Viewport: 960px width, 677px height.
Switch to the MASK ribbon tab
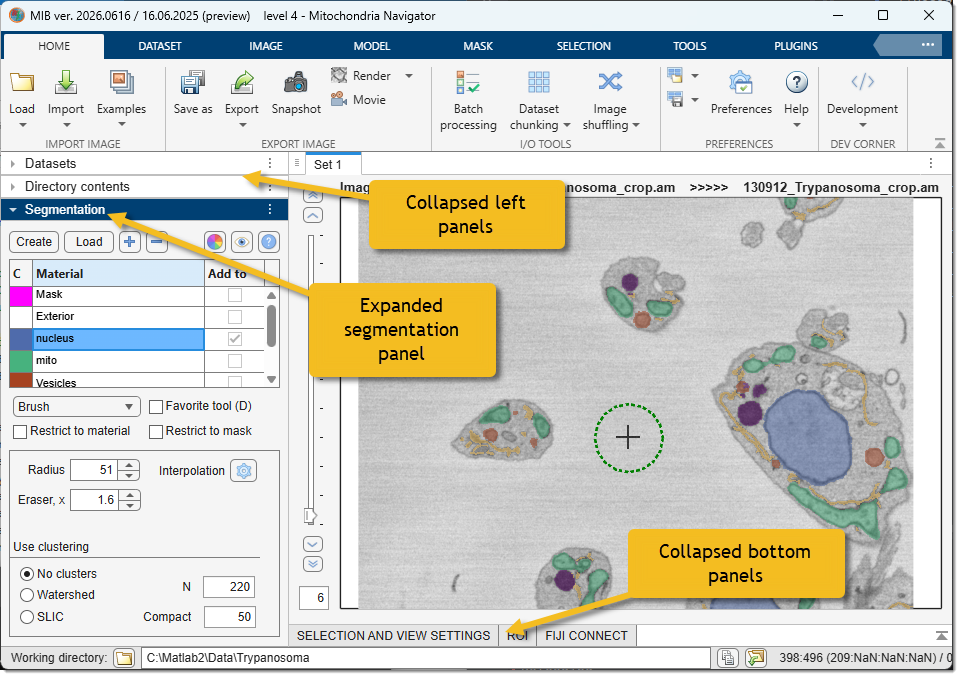point(478,46)
